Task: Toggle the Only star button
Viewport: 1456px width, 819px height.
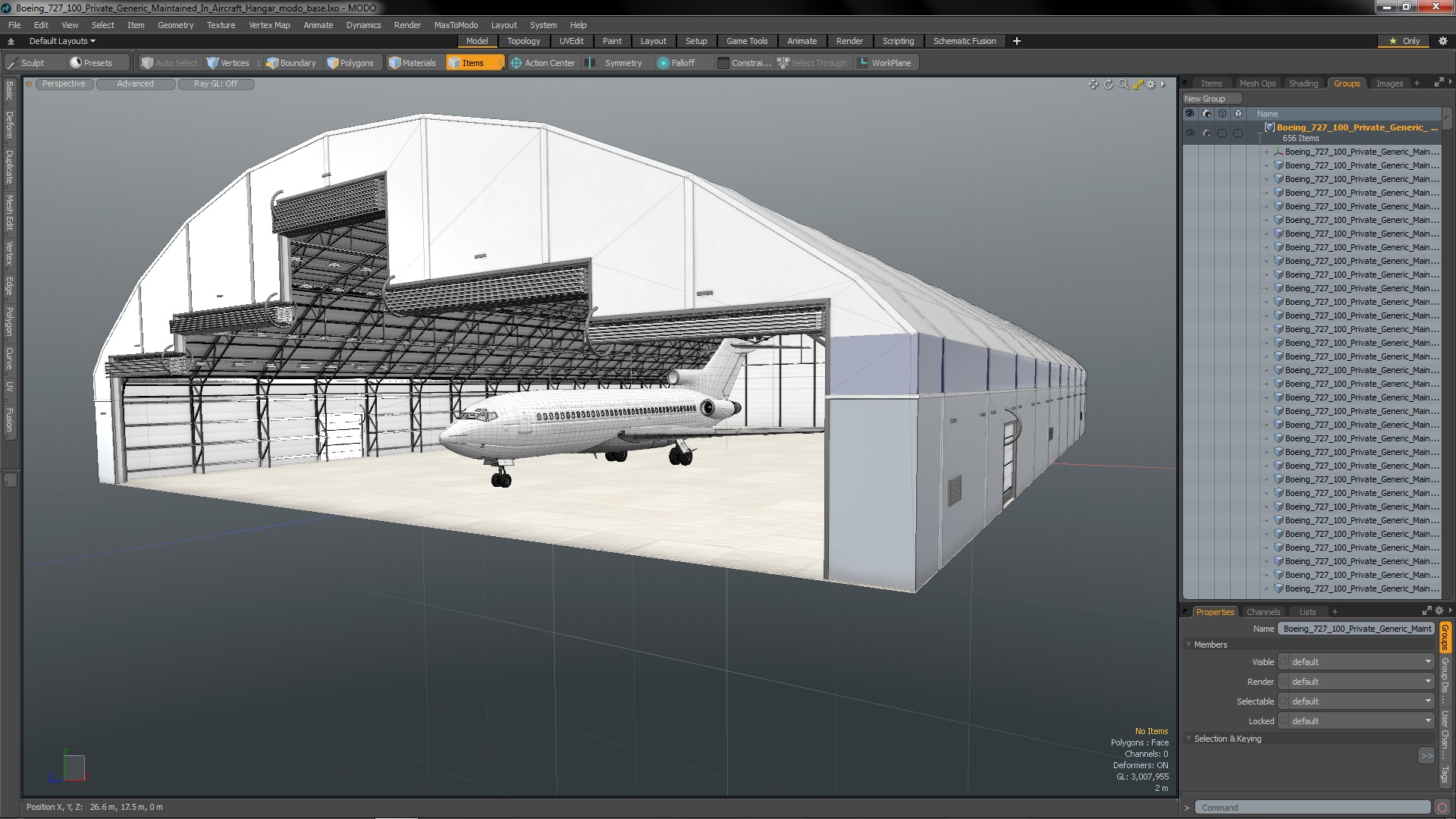Action: [1404, 41]
